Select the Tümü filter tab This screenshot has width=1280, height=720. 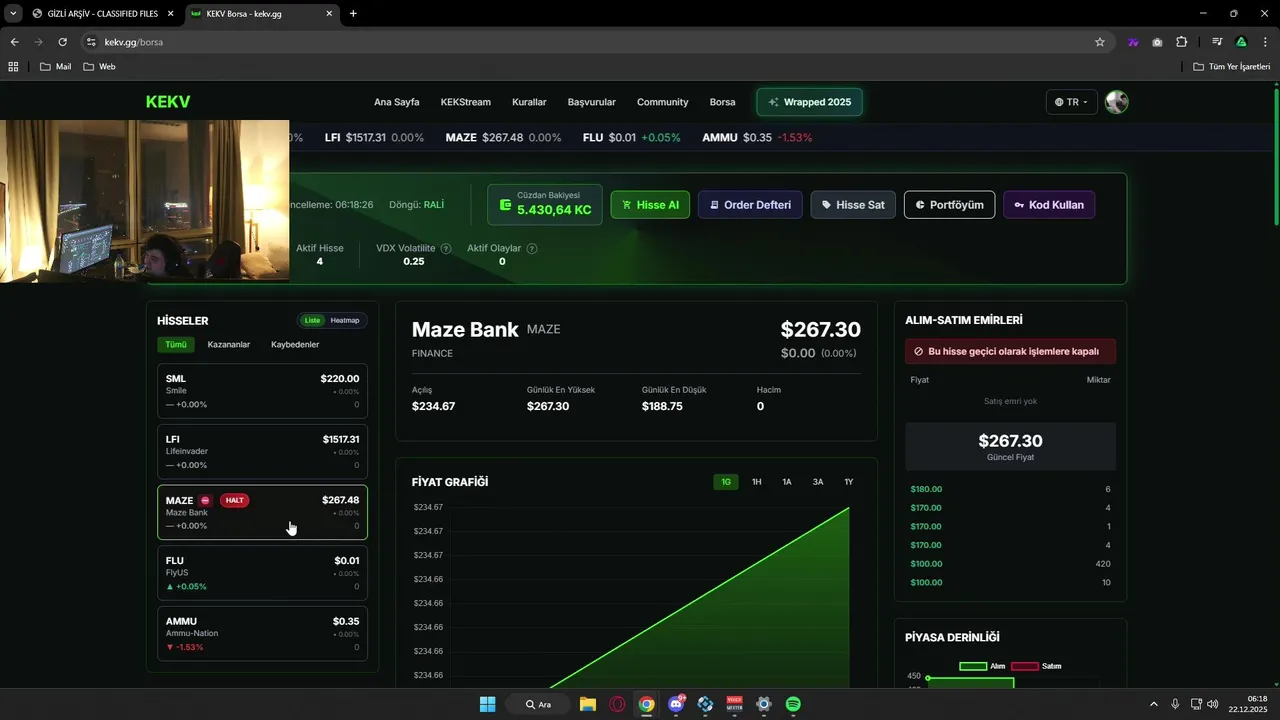(x=176, y=344)
